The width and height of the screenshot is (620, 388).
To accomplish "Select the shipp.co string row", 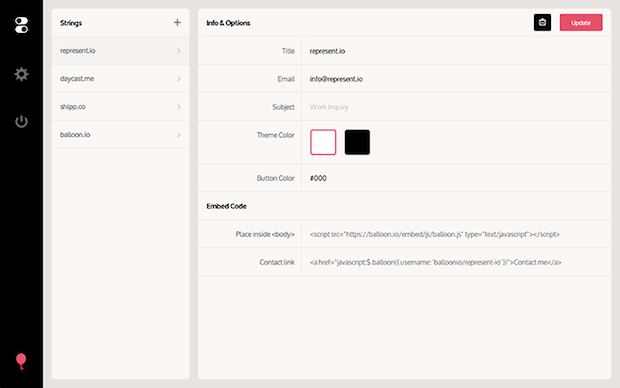I will pyautogui.click(x=120, y=107).
